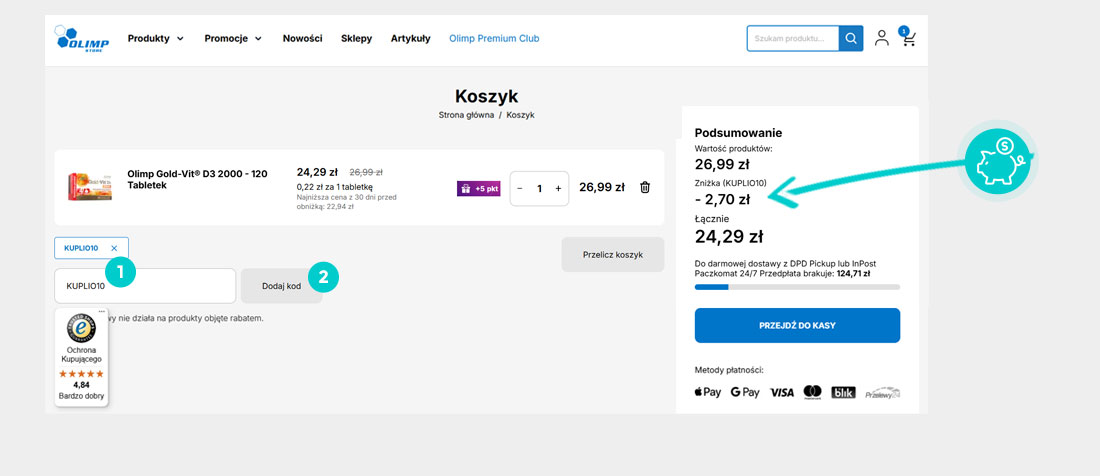This screenshot has height=476, width=1100.
Task: Click the purple +5 pkt gift badge
Action: pyautogui.click(x=478, y=188)
